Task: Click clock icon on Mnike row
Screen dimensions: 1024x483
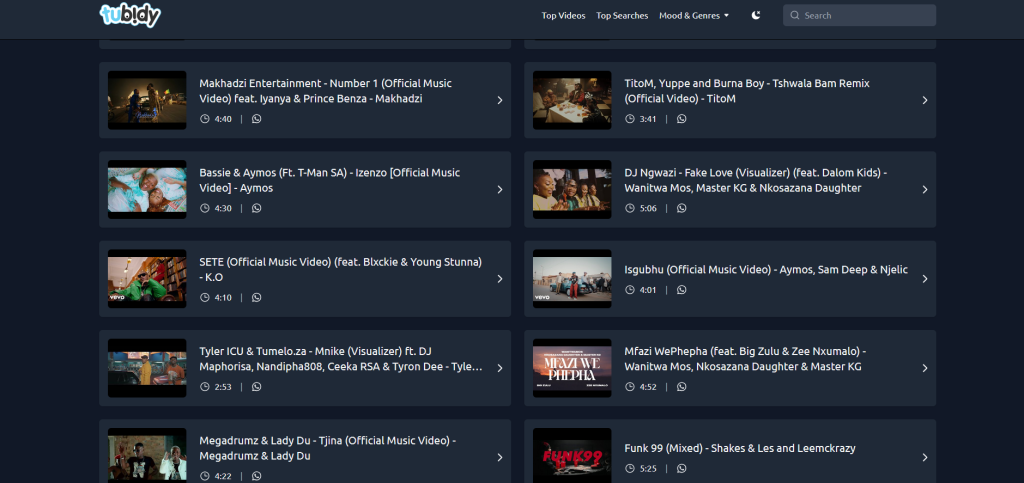Action: (x=204, y=387)
